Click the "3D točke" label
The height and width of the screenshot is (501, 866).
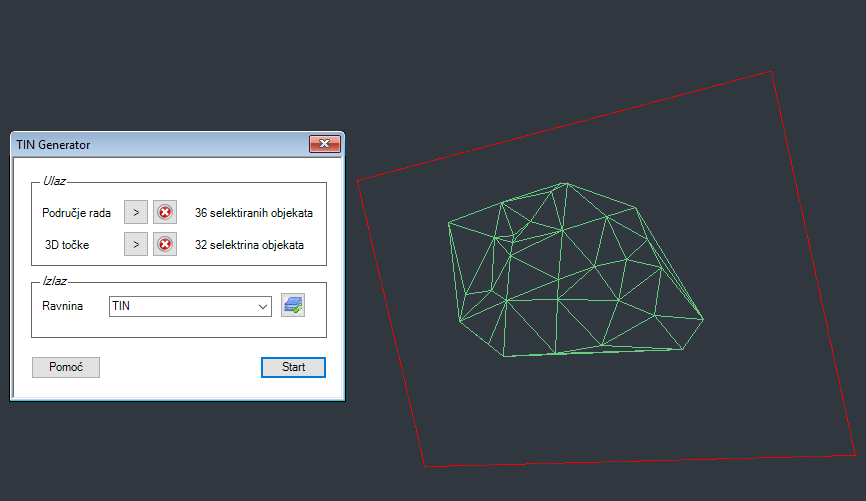[67, 245]
